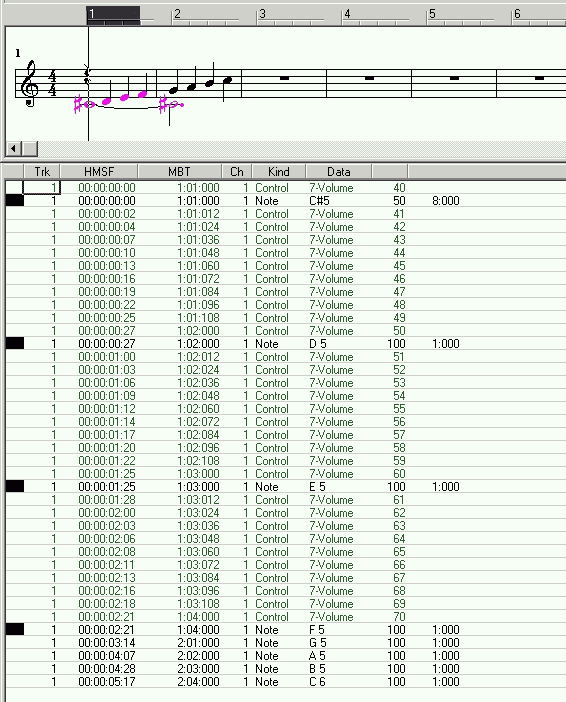Click the volume value 70 control event
Image resolution: width=566 pixels, height=702 pixels.
coord(399,616)
